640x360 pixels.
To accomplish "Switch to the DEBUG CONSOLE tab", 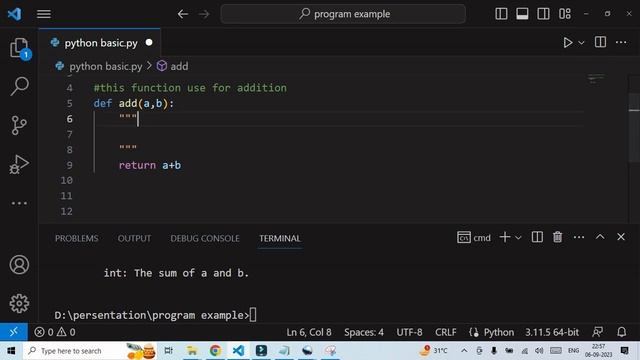I will [205, 238].
